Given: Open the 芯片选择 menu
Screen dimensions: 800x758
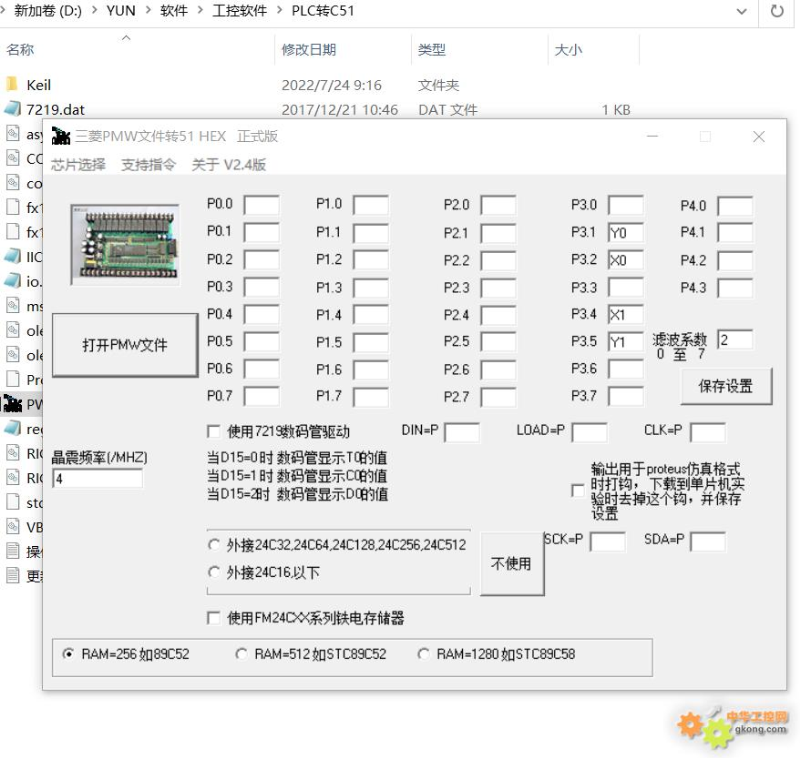Looking at the screenshot, I should tap(78, 165).
